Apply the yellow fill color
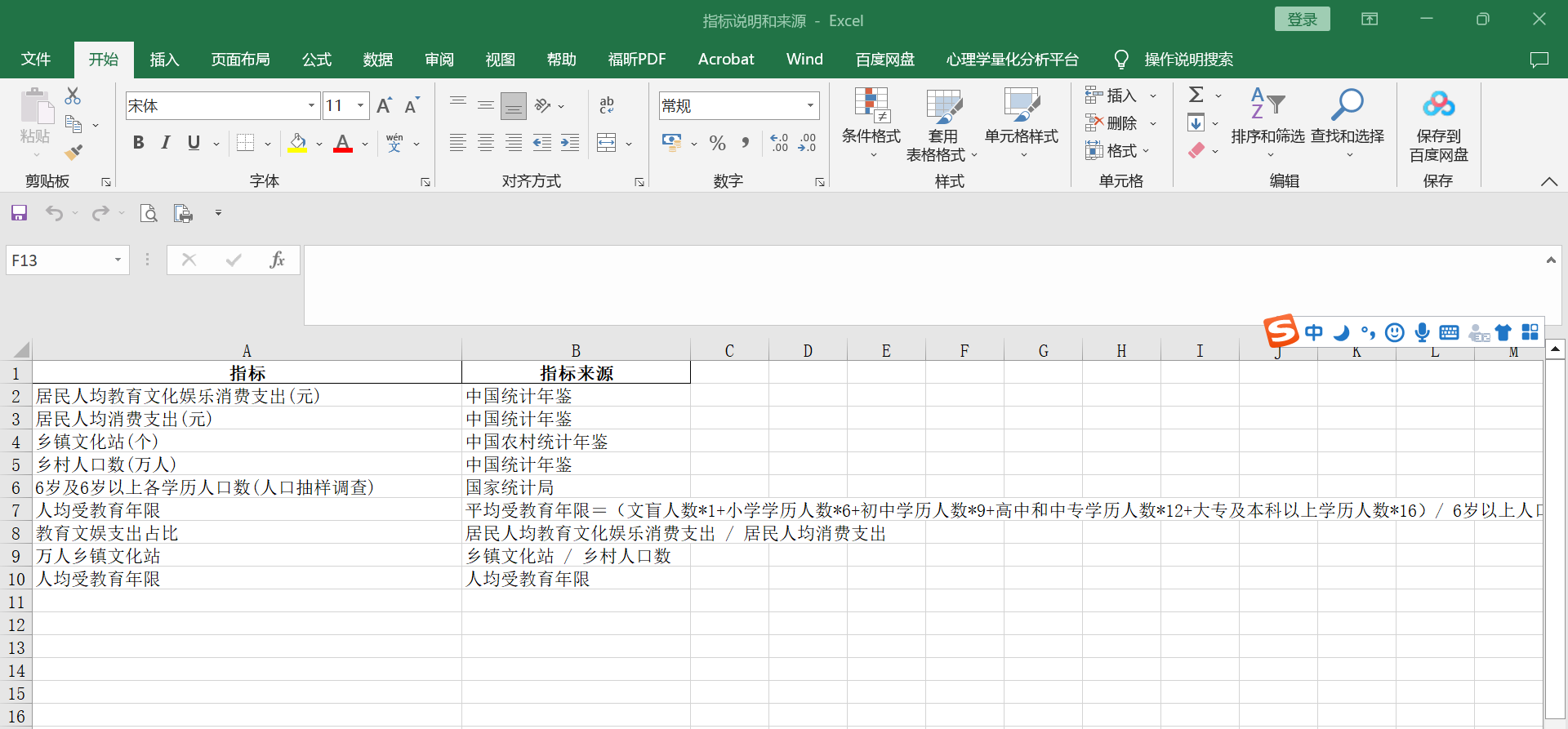1568x729 pixels. point(297,143)
